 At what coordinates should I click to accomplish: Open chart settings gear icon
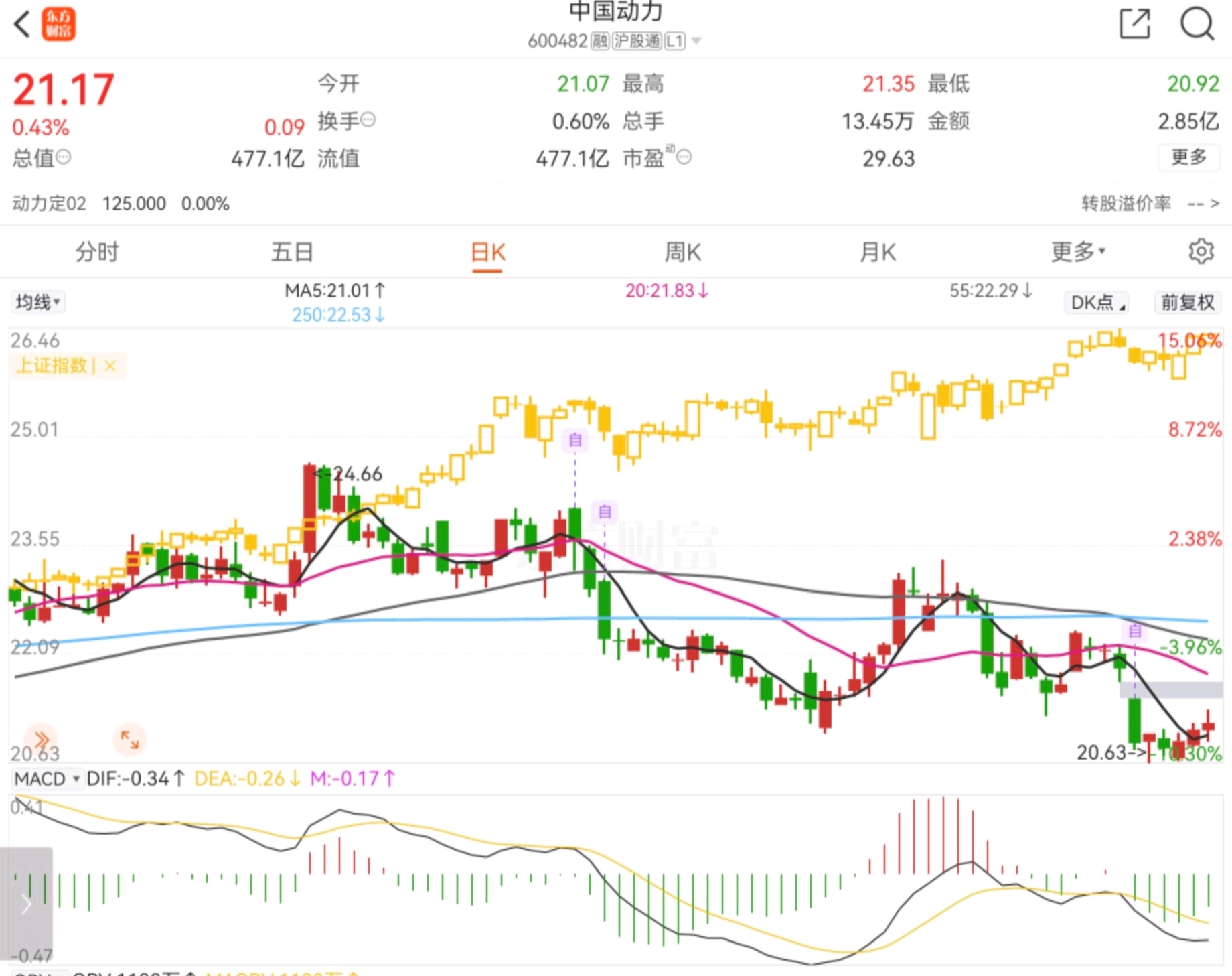click(1201, 252)
